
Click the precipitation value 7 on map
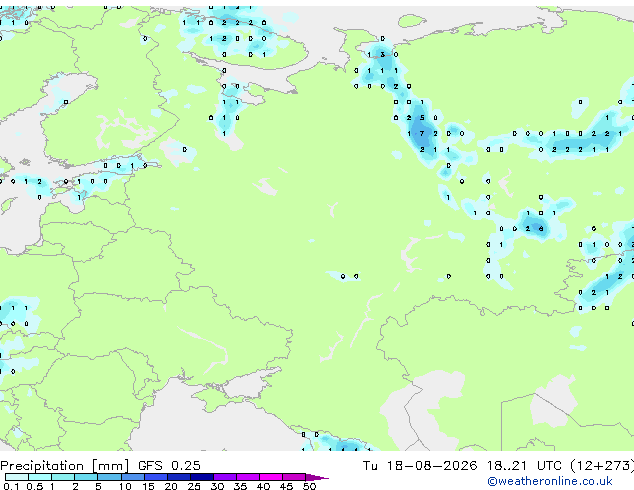422,133
